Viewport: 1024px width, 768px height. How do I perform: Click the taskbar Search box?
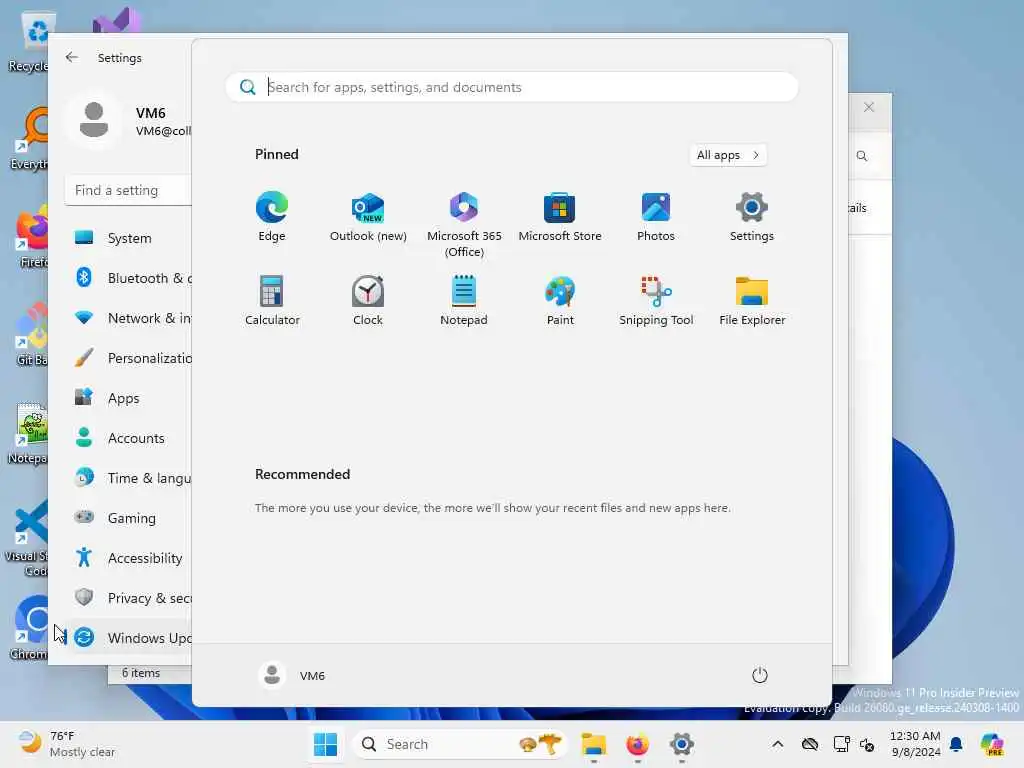coord(459,744)
